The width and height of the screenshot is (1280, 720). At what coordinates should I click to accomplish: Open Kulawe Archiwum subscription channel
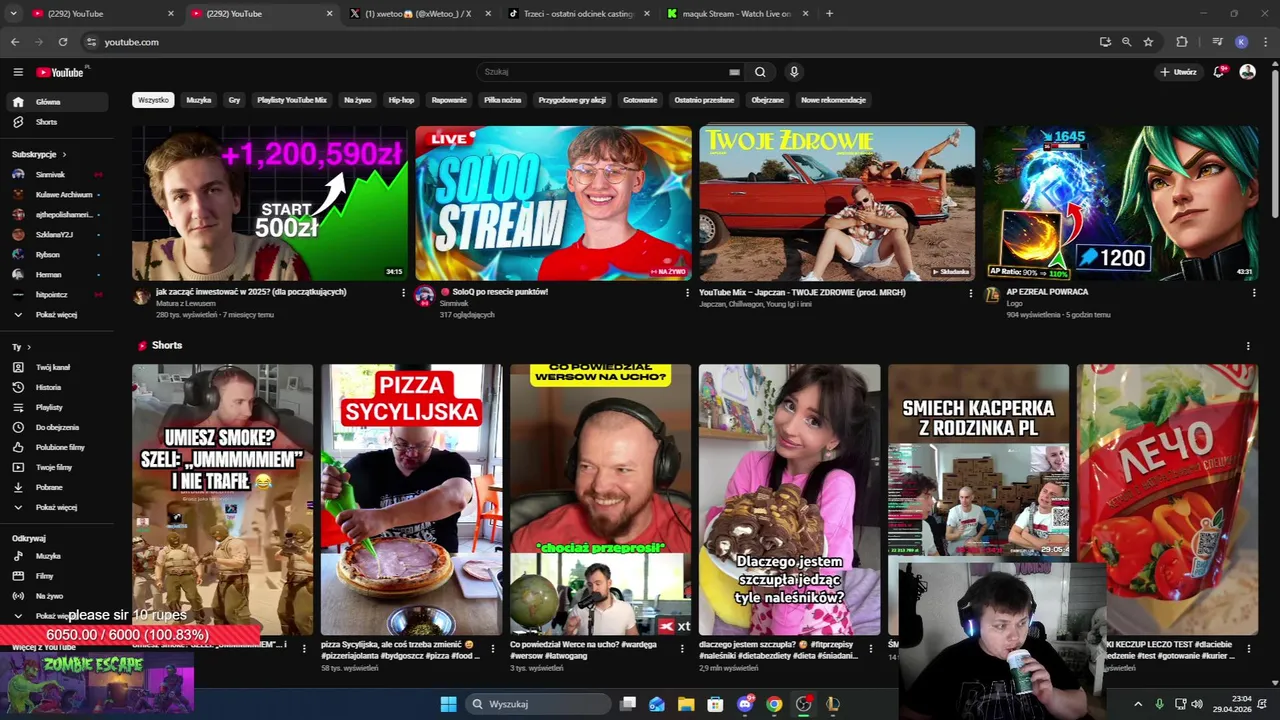click(x=56, y=194)
